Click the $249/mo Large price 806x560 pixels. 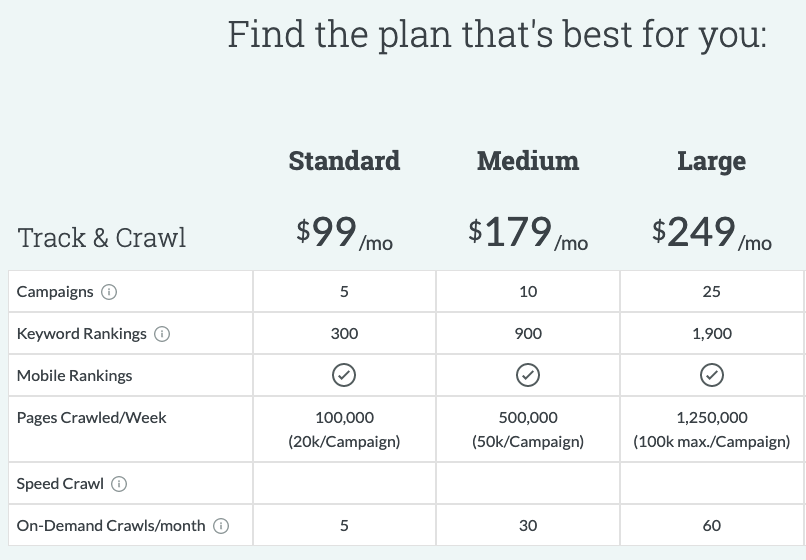(711, 235)
